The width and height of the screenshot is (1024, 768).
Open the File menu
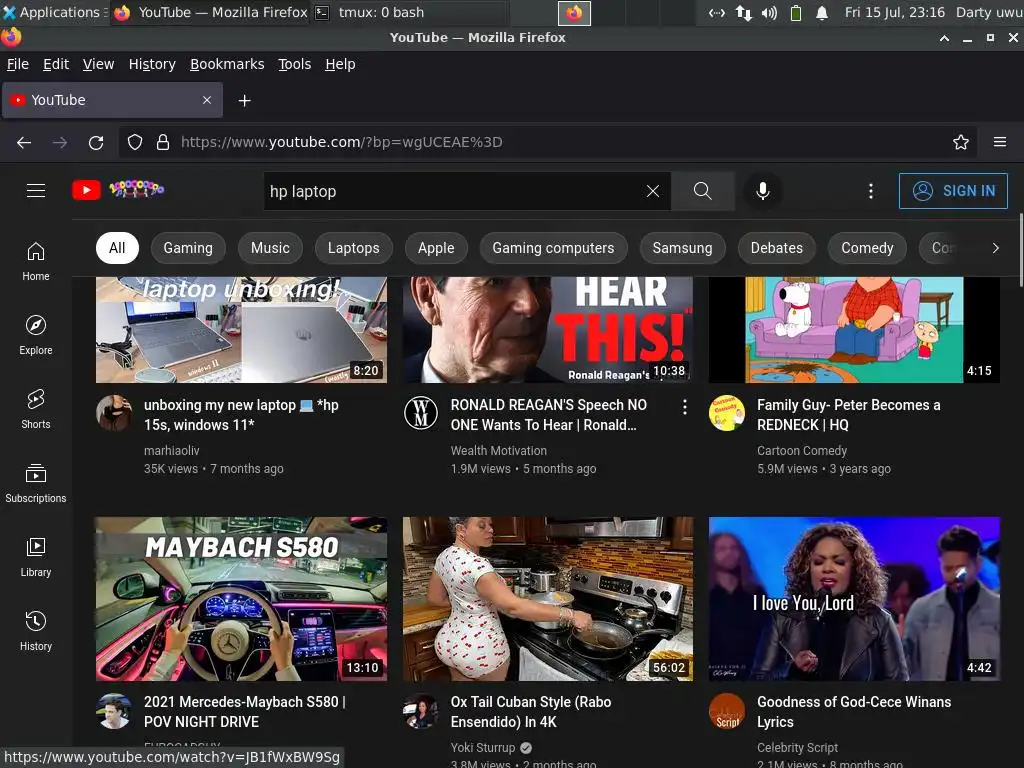18,64
